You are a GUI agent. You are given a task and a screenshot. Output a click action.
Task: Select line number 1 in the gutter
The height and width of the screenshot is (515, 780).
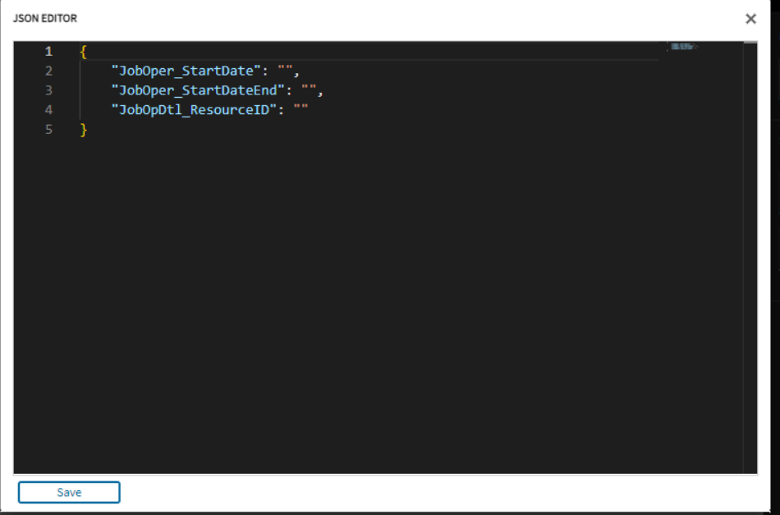48,51
